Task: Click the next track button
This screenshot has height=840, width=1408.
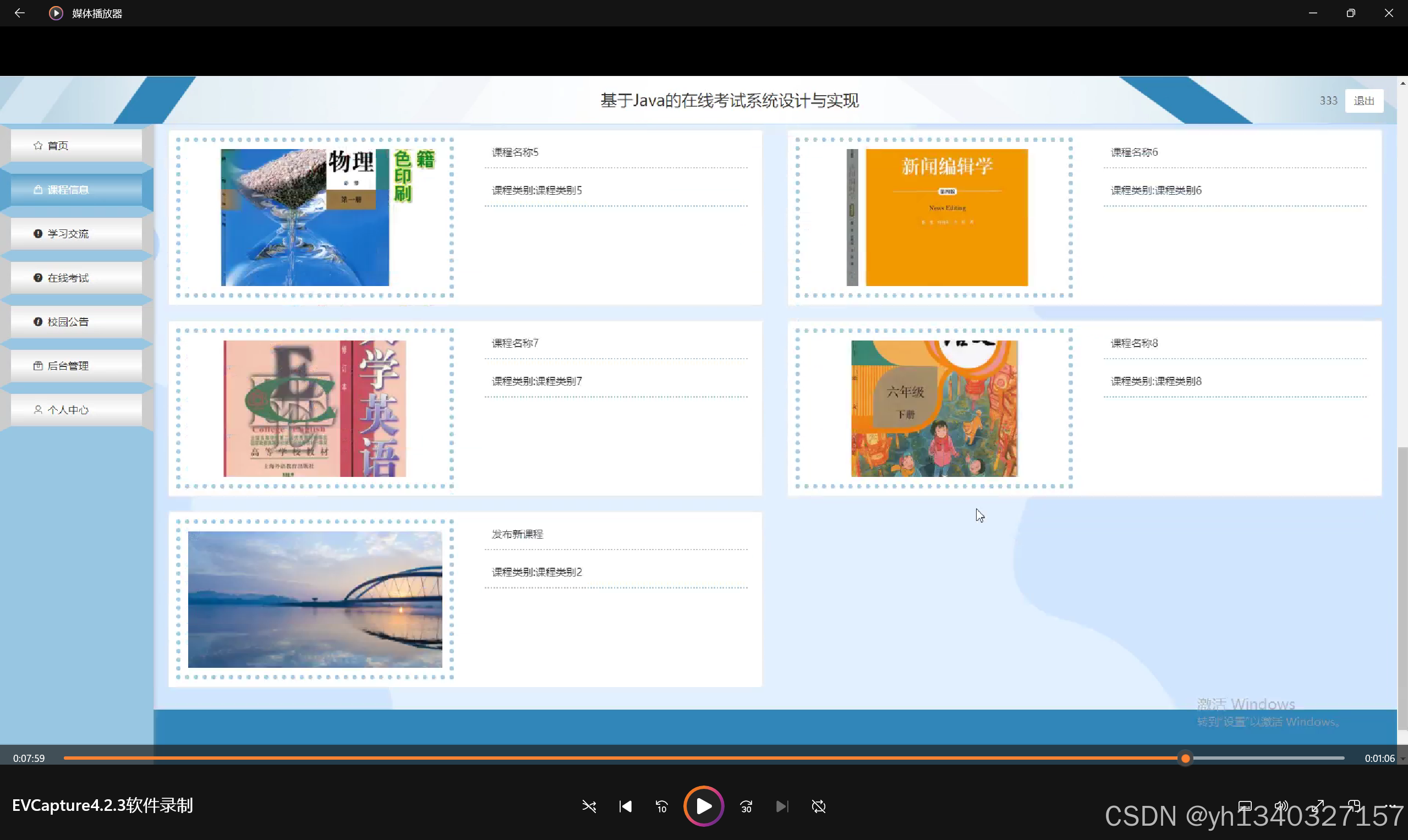Action: pos(782,806)
